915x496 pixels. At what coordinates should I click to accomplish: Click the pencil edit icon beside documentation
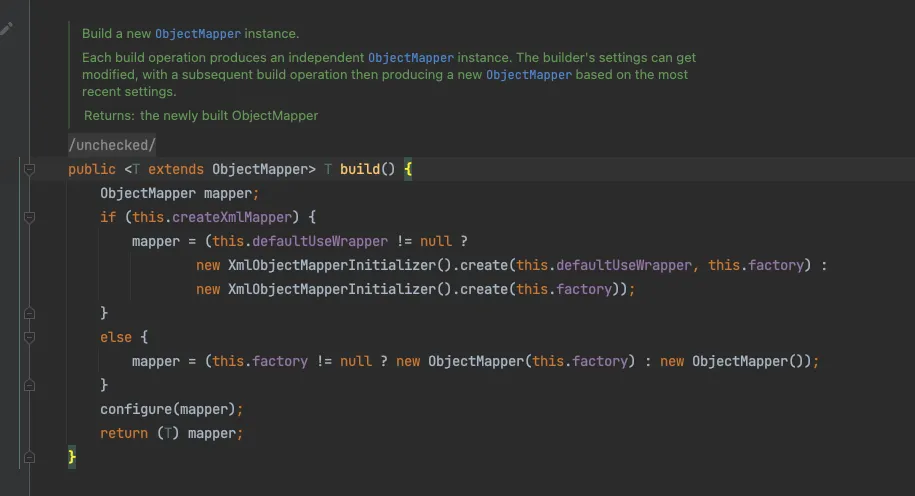pos(7,29)
